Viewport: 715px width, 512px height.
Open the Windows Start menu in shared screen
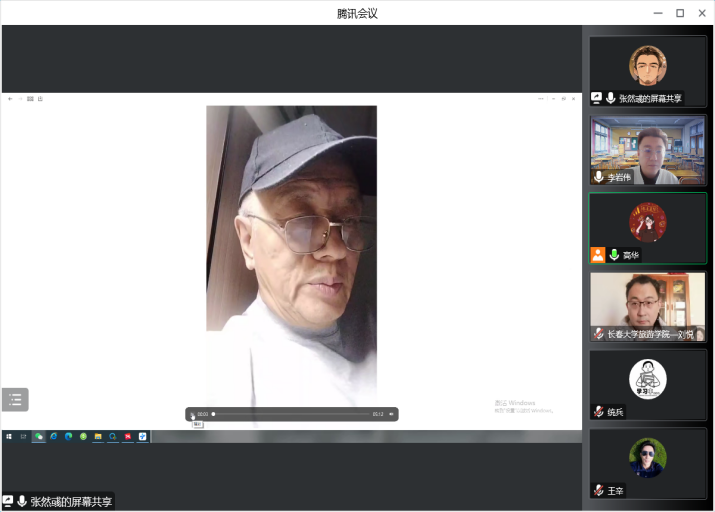9,436
